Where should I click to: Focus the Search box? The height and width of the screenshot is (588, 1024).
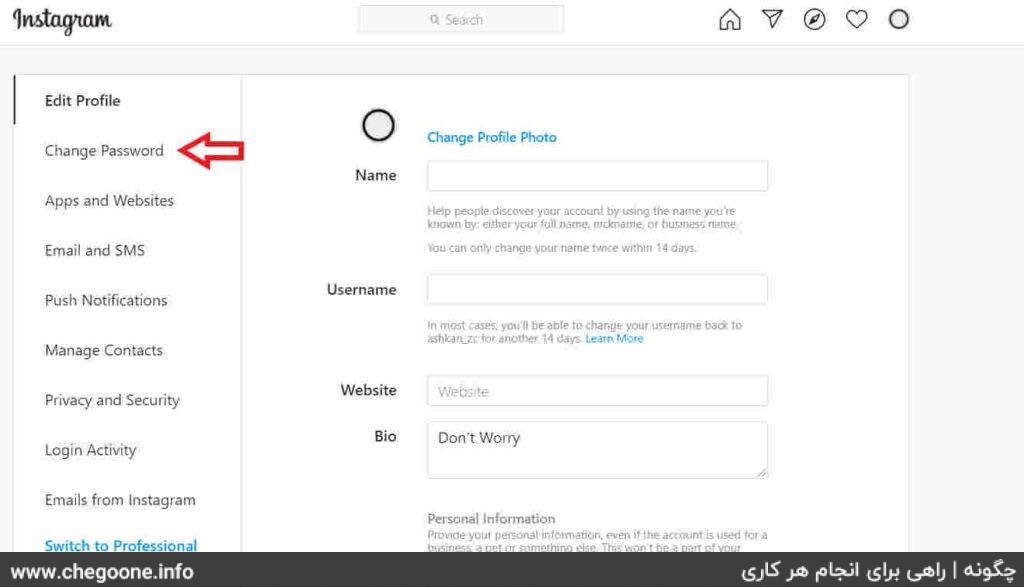tap(460, 20)
